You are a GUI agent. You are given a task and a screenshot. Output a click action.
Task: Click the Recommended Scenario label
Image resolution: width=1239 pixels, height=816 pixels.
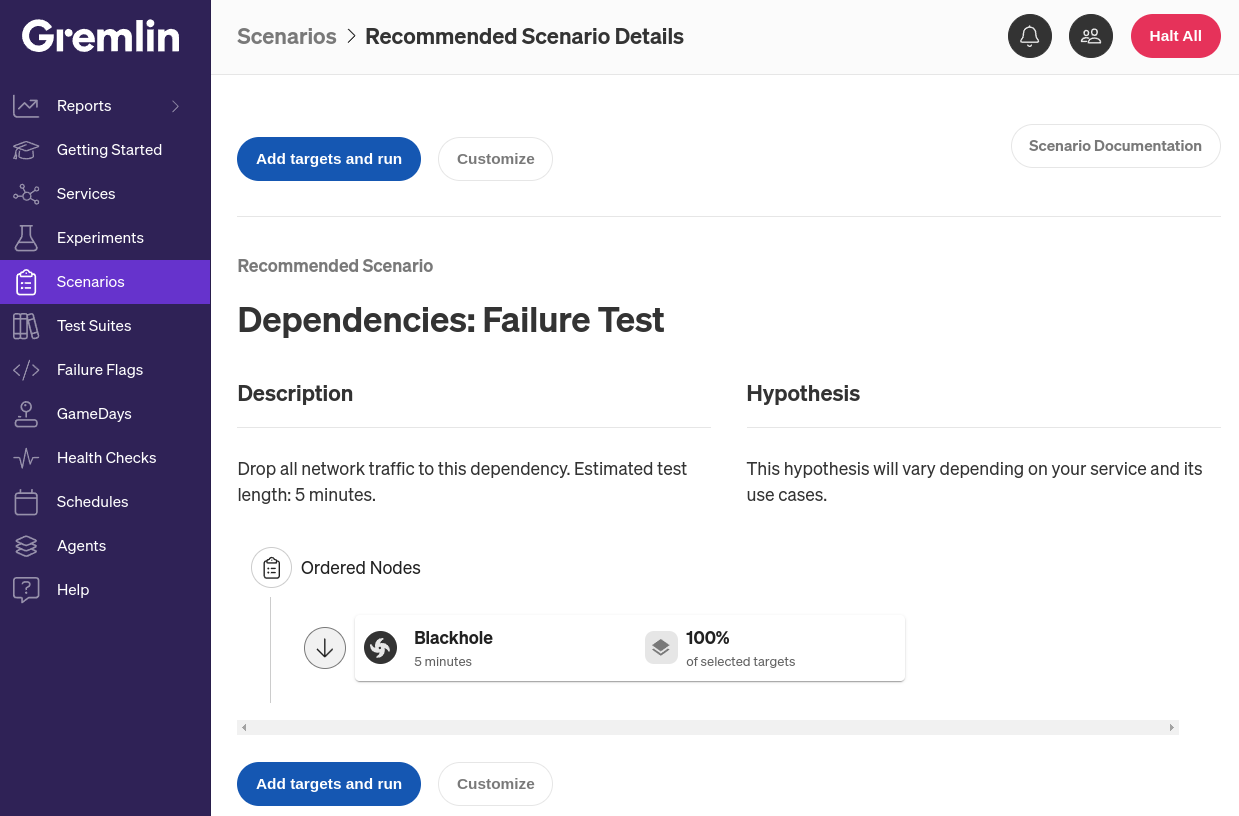(335, 266)
